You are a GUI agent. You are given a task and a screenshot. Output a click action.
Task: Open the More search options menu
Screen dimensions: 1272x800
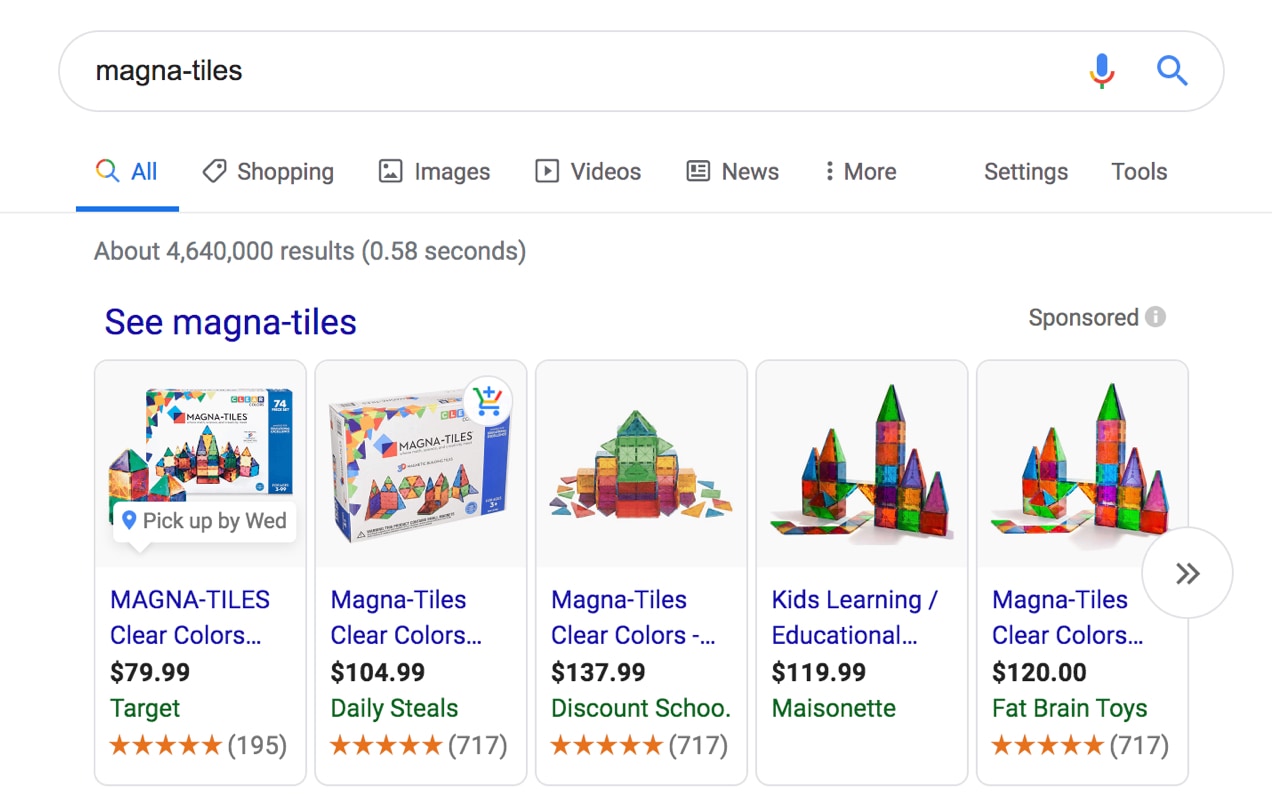pos(859,172)
